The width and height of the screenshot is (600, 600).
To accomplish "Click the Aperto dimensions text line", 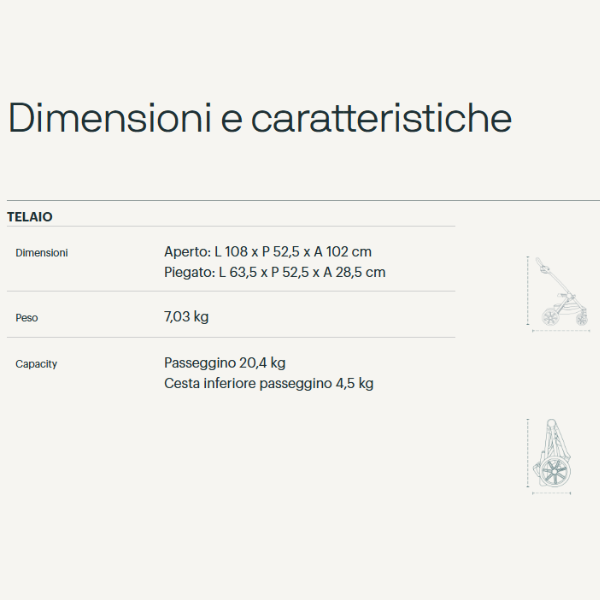I will (x=267, y=252).
